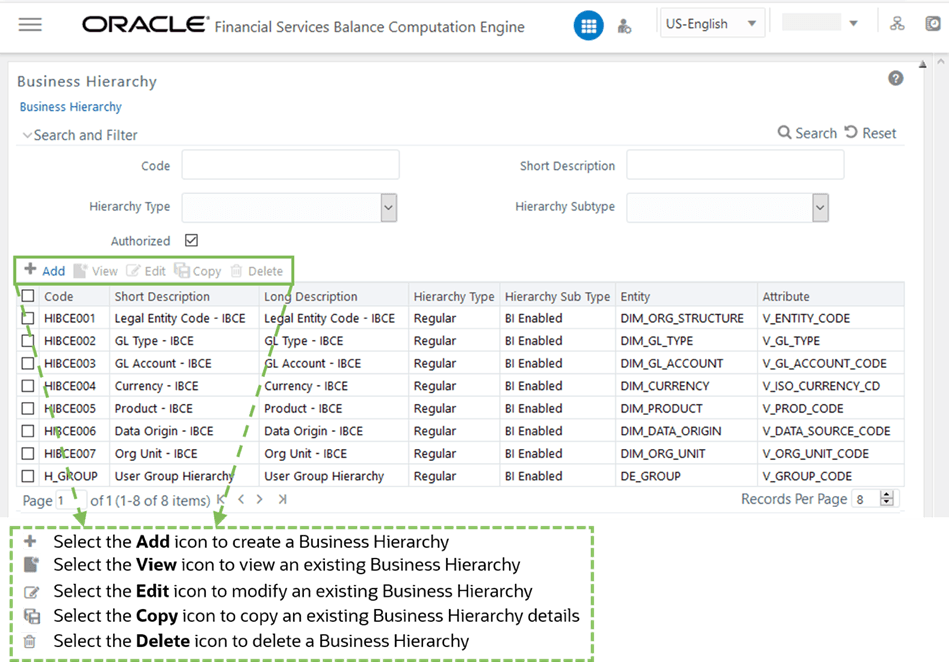Adjust the Records Per Page stepper
The image size is (949, 662).
(887, 499)
